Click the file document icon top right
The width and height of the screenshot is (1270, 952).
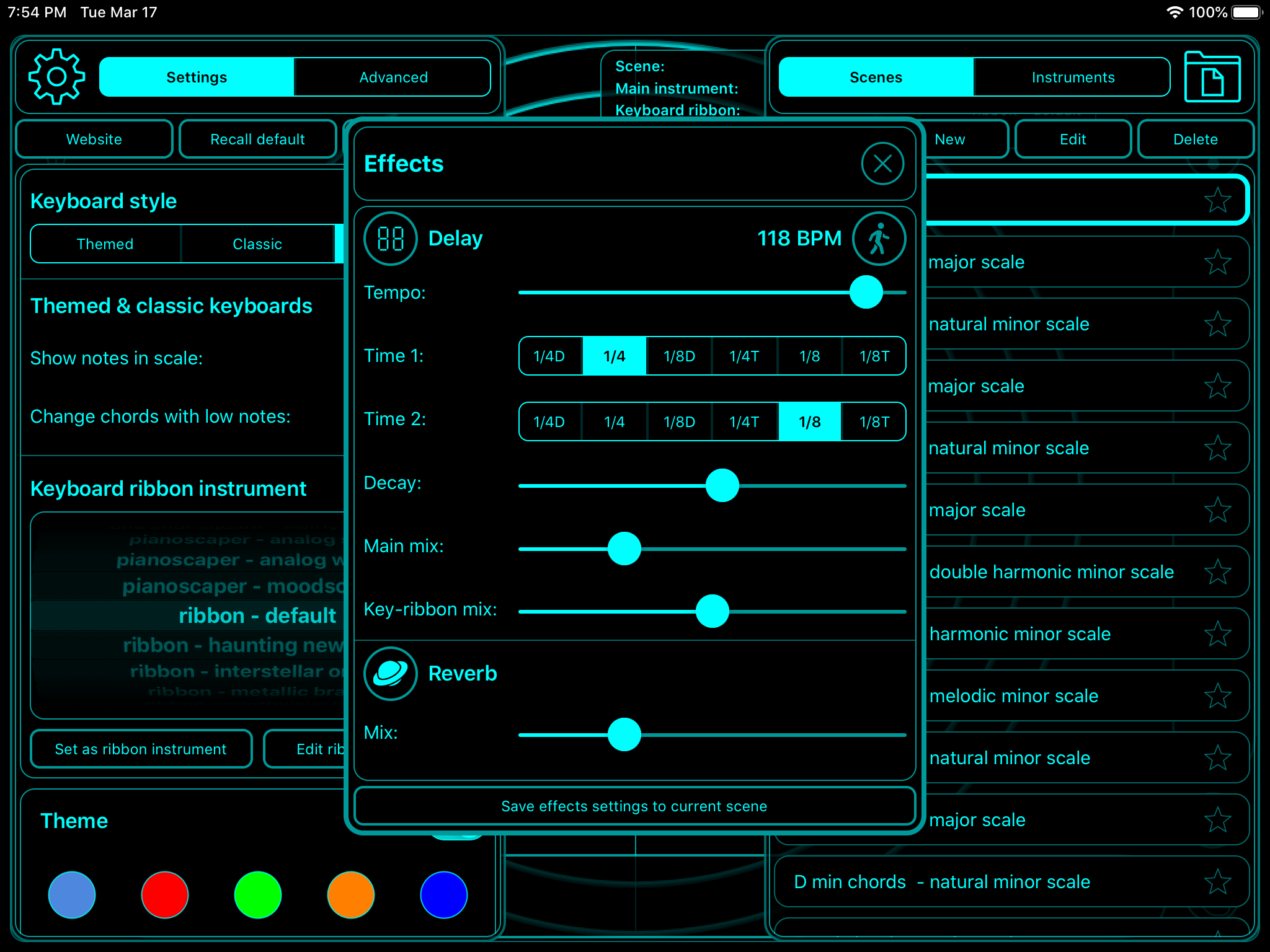coord(1212,77)
